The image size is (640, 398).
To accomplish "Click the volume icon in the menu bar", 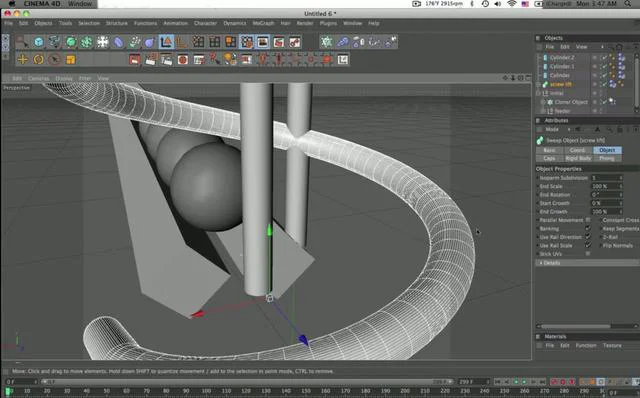I will tap(498, 4).
